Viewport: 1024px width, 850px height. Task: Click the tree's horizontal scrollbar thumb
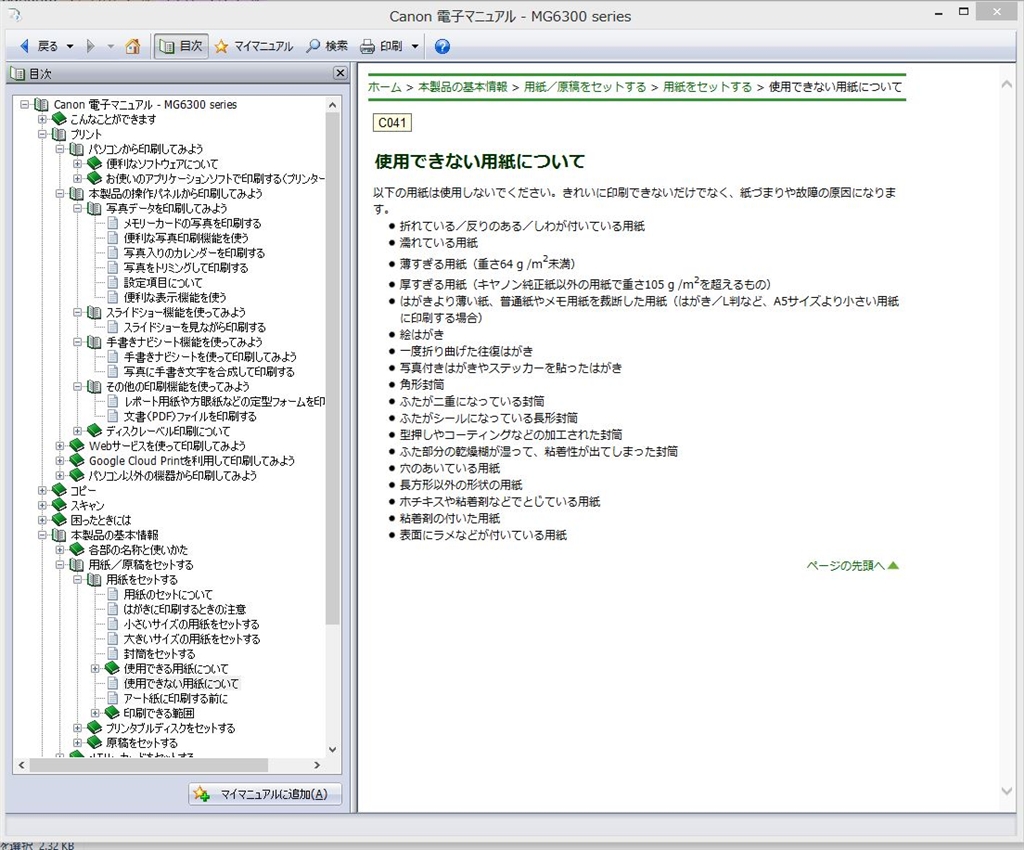[149, 764]
